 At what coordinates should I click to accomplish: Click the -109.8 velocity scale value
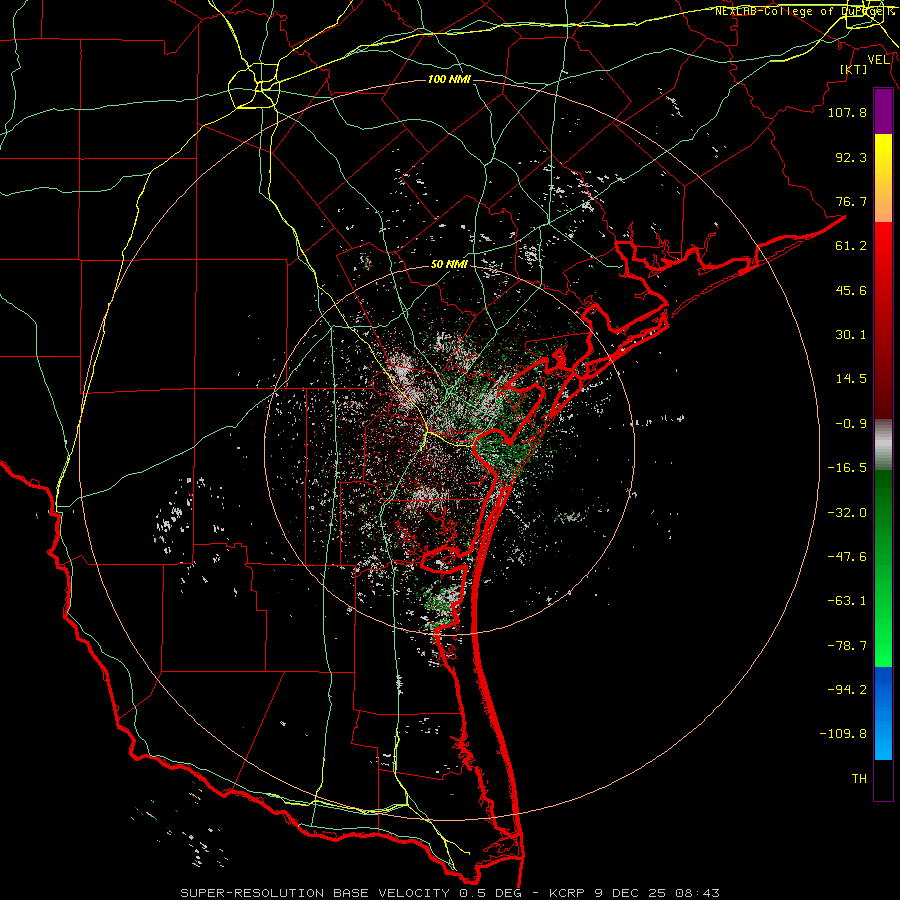(843, 734)
